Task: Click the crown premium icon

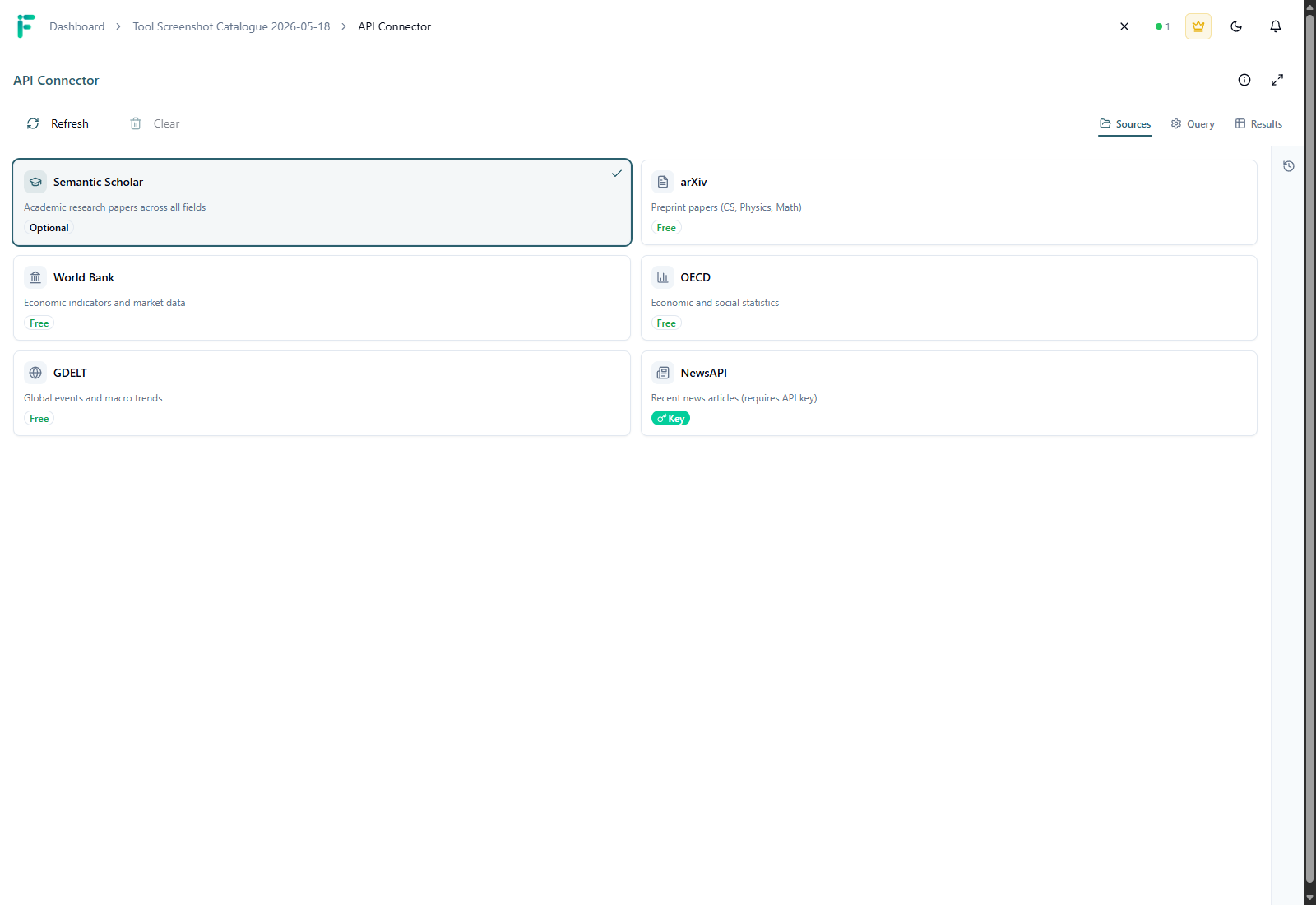Action: [1198, 26]
